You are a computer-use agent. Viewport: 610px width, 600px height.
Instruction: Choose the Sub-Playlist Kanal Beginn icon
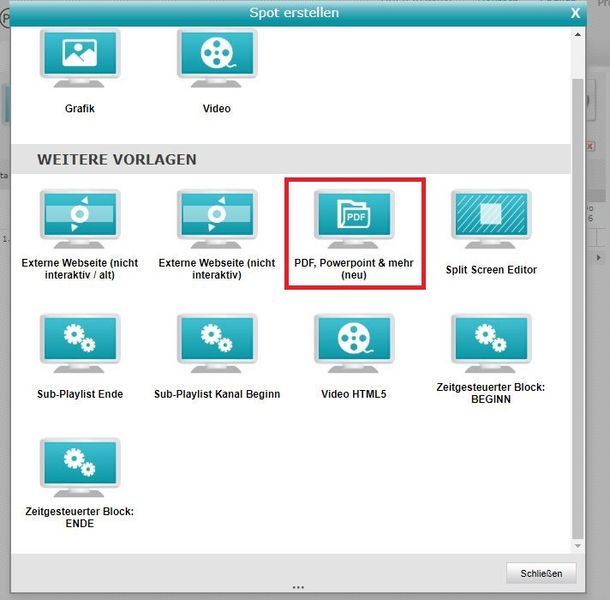217,343
